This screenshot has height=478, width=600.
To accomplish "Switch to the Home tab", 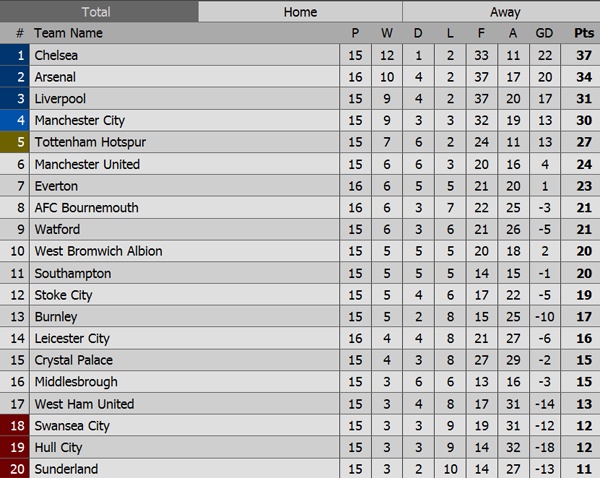I will (300, 12).
